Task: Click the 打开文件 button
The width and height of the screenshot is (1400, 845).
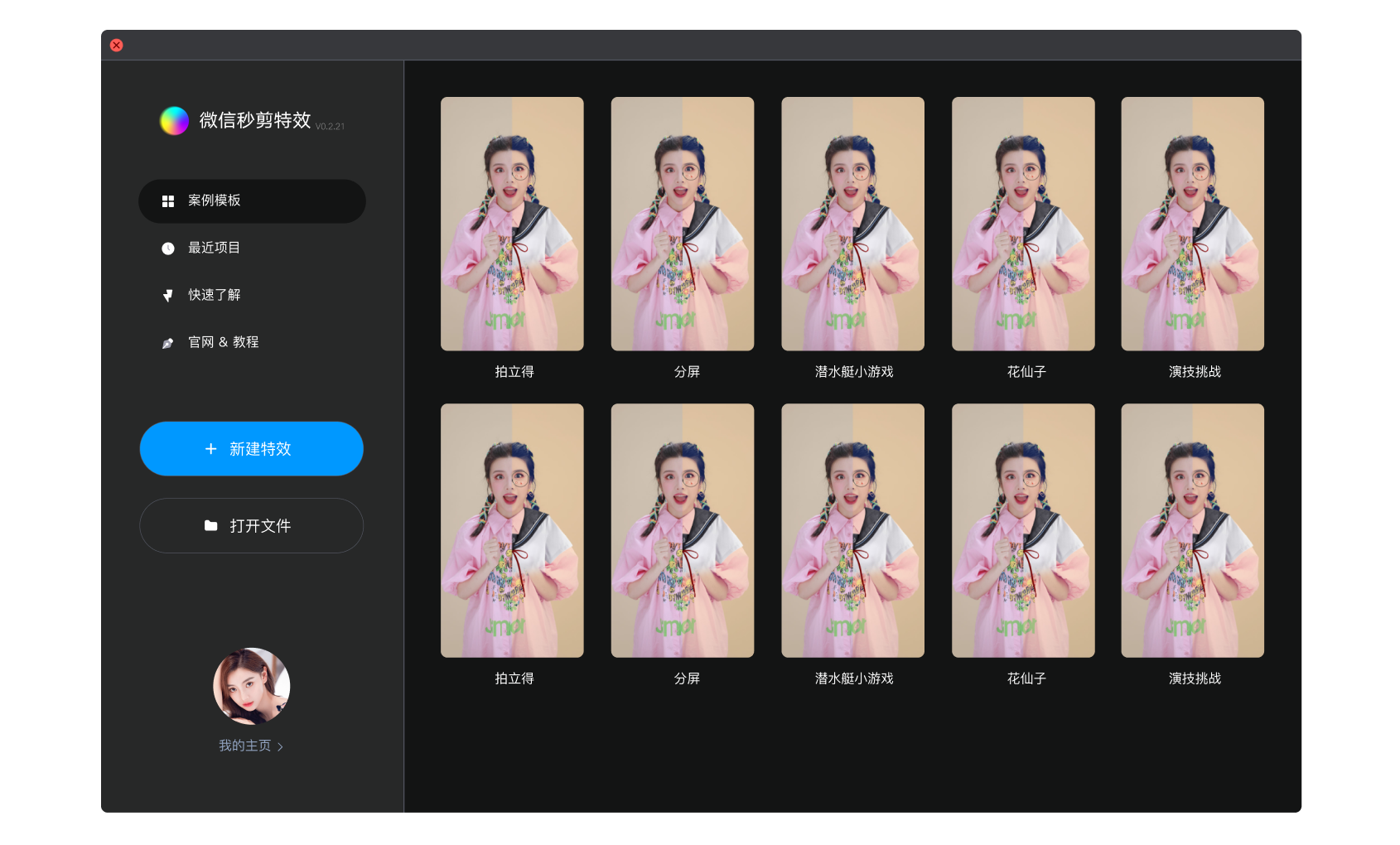Action: [x=252, y=526]
